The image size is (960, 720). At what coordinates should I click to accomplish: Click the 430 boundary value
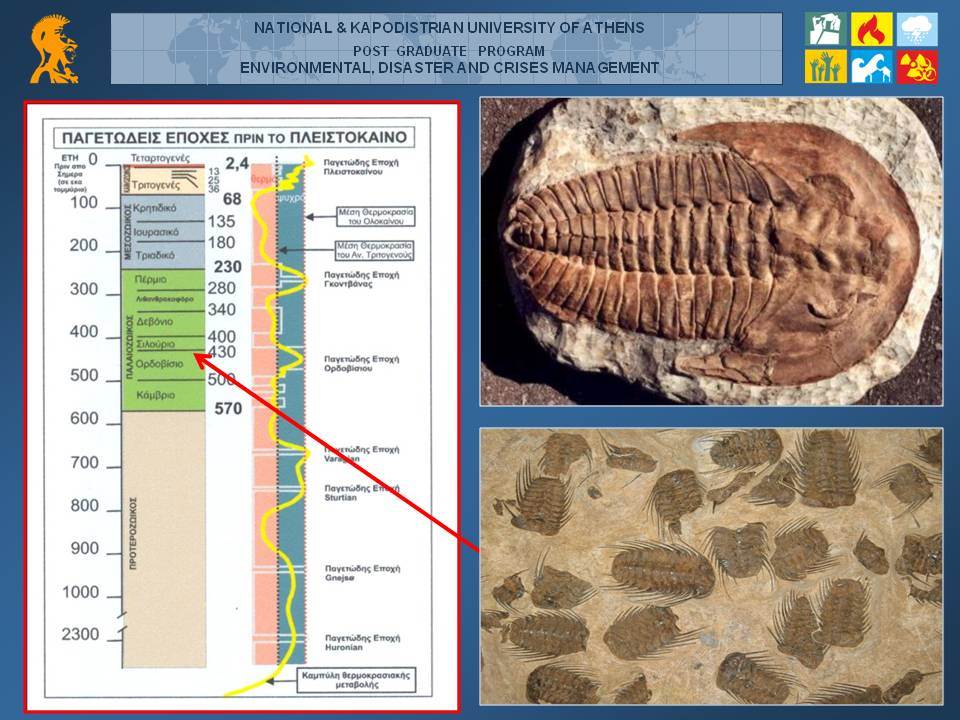click(x=221, y=351)
